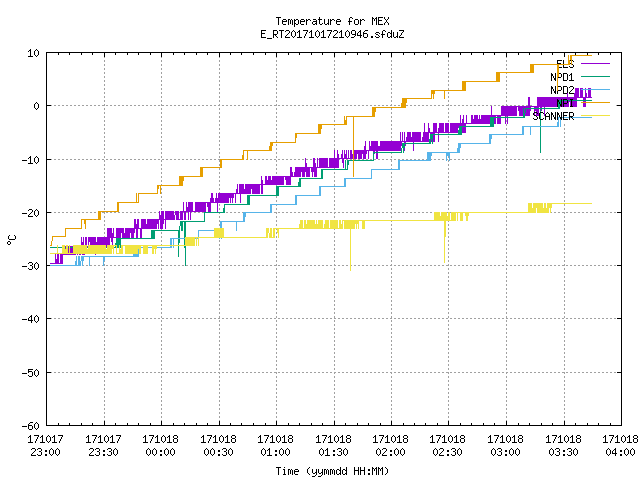Click the x-axis tick 171018 03:30

point(564,445)
